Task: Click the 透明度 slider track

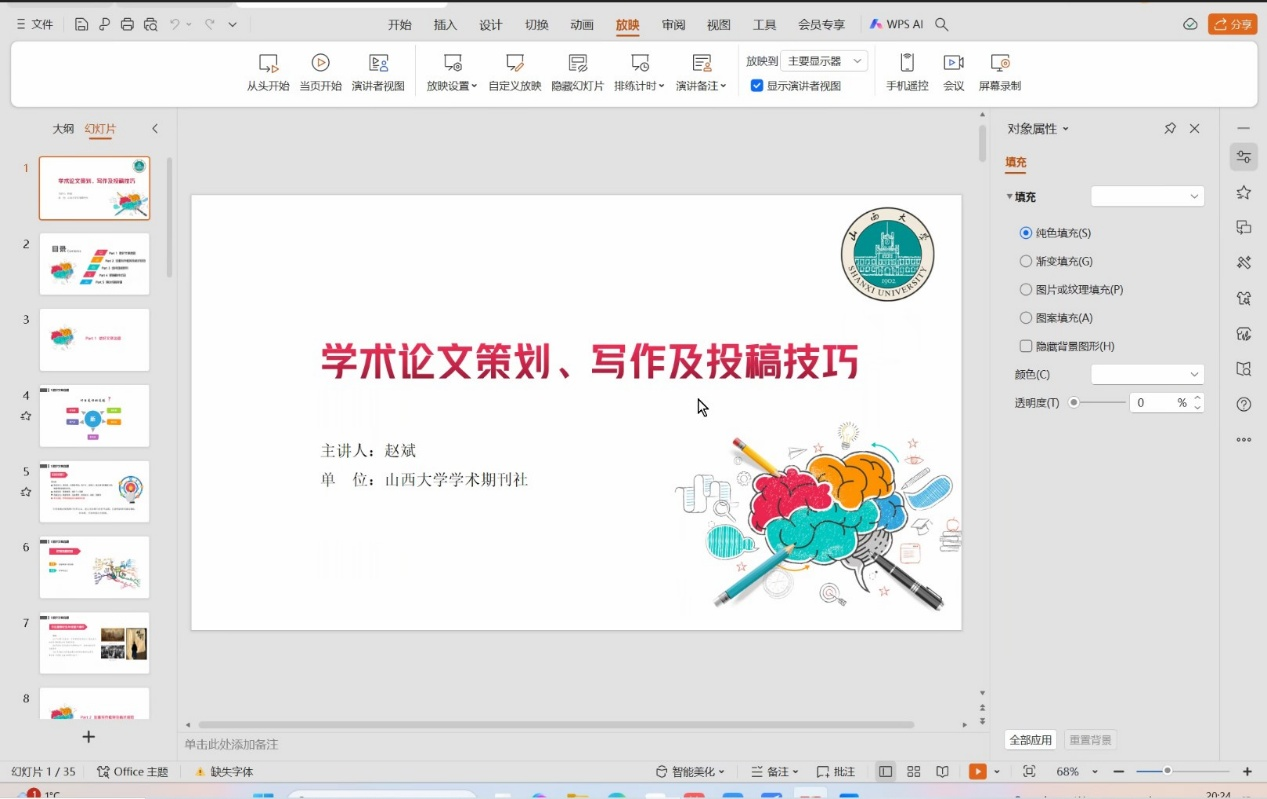Action: click(1099, 403)
